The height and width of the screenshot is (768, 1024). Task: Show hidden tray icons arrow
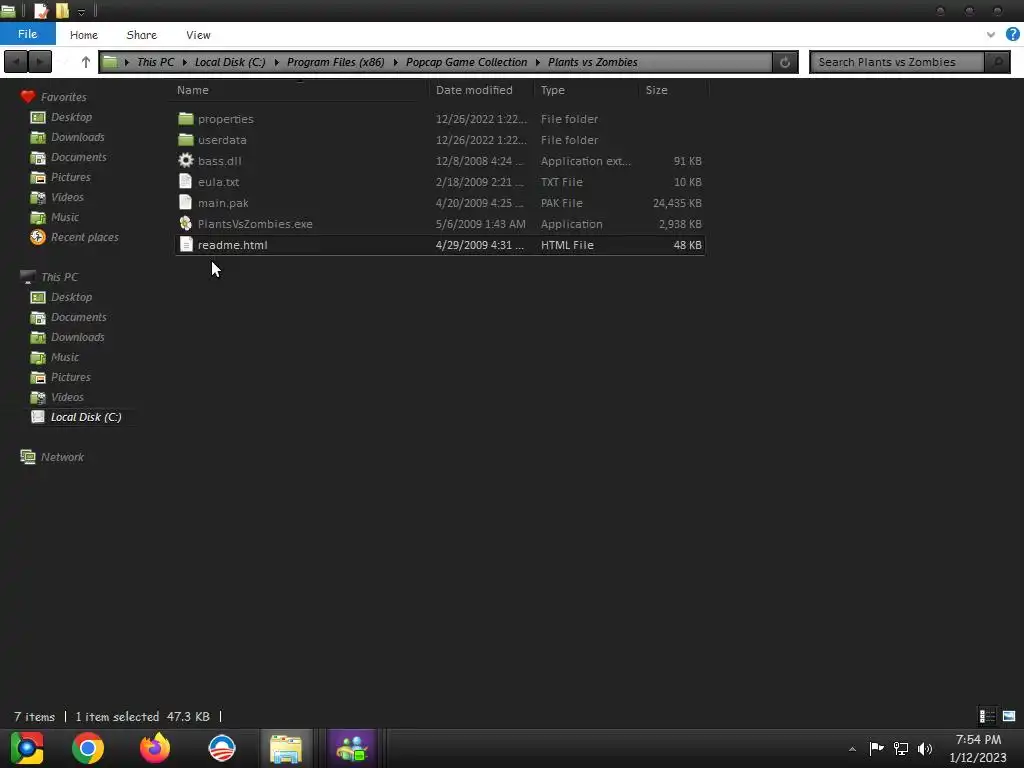point(852,749)
